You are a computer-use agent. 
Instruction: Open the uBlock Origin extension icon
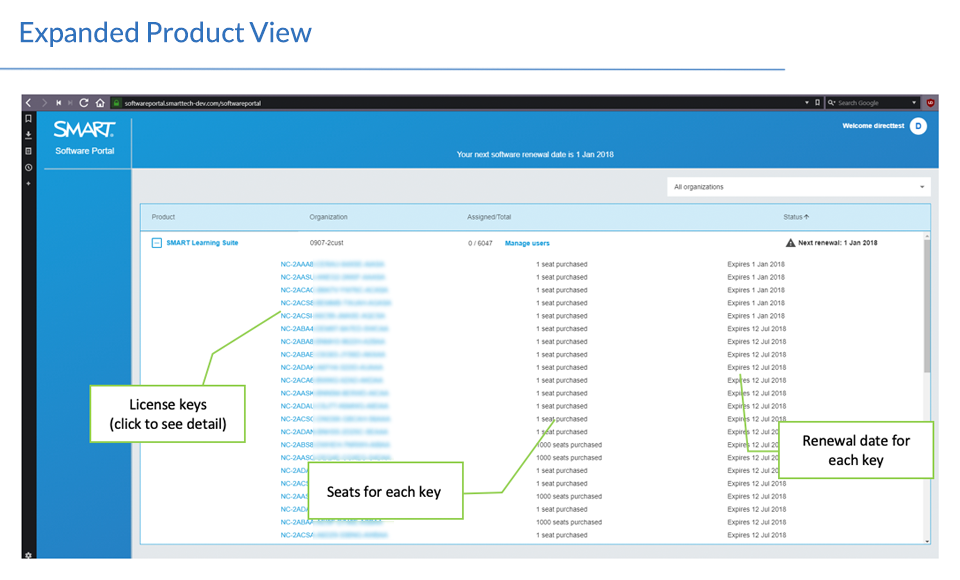(931, 103)
